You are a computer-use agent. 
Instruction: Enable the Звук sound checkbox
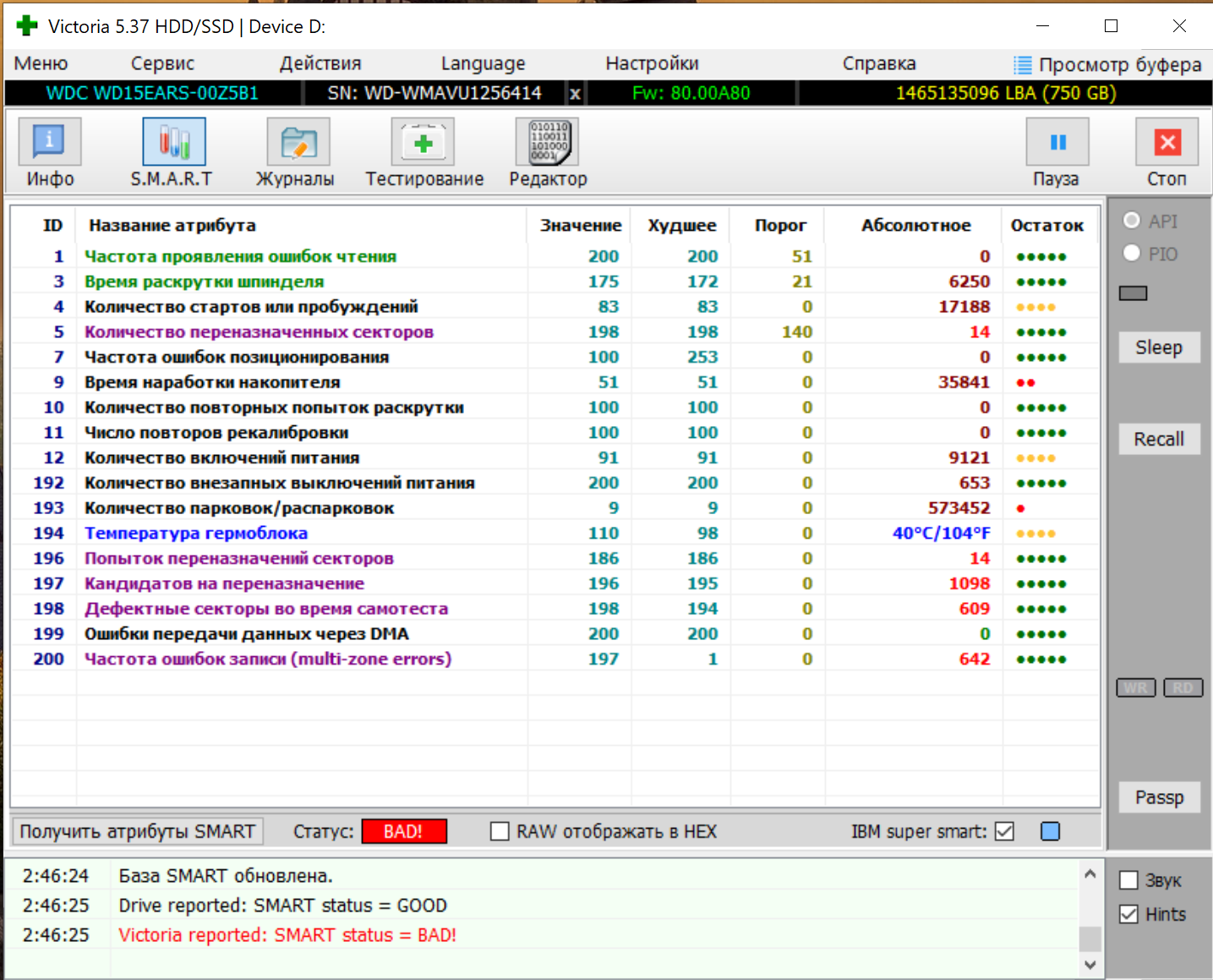tap(1128, 880)
